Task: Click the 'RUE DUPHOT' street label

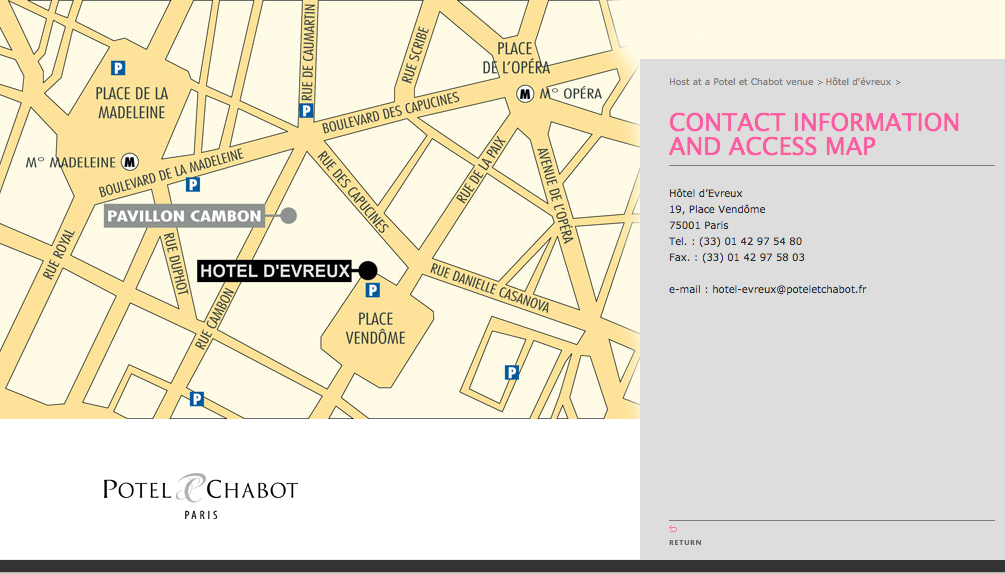Action: 176,263
